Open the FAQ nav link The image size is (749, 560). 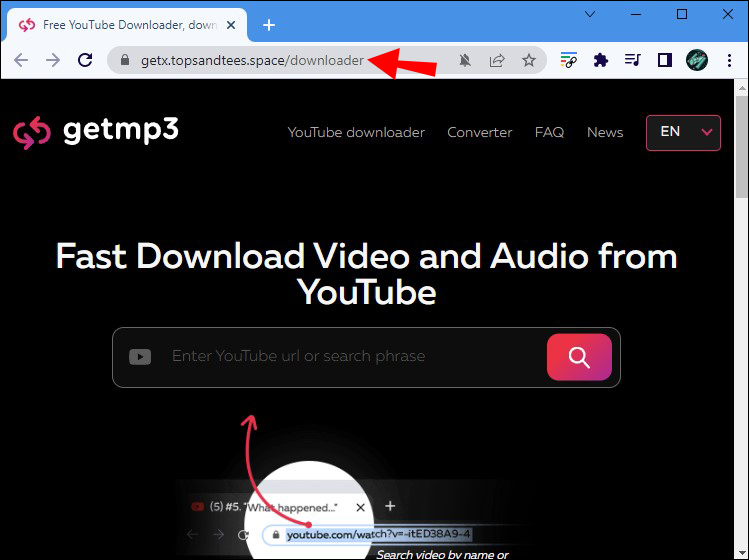click(549, 132)
